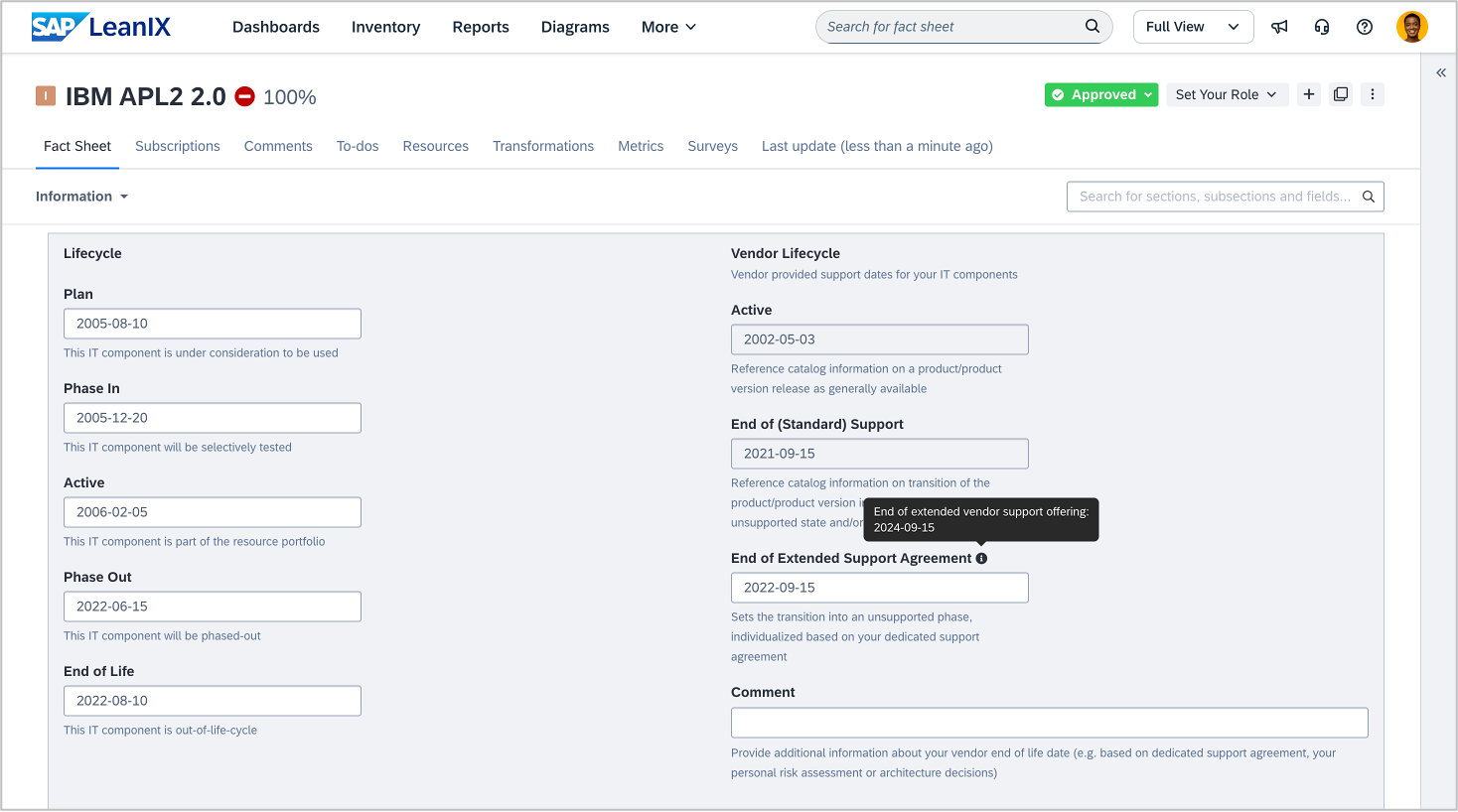This screenshot has width=1458, height=812.
Task: Click the Lifecycle section heading
Action: (92, 253)
